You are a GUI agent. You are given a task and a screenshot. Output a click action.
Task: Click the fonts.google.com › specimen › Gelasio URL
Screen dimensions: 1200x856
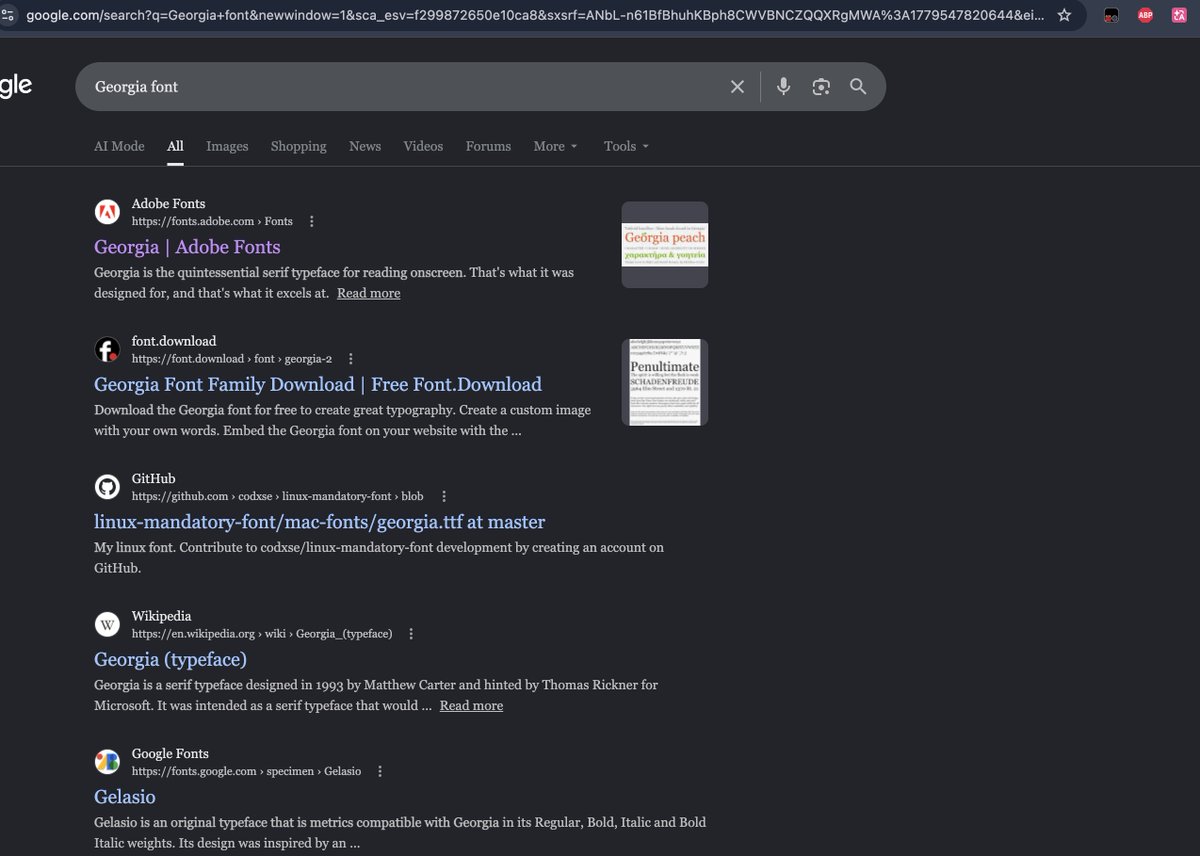coord(246,771)
